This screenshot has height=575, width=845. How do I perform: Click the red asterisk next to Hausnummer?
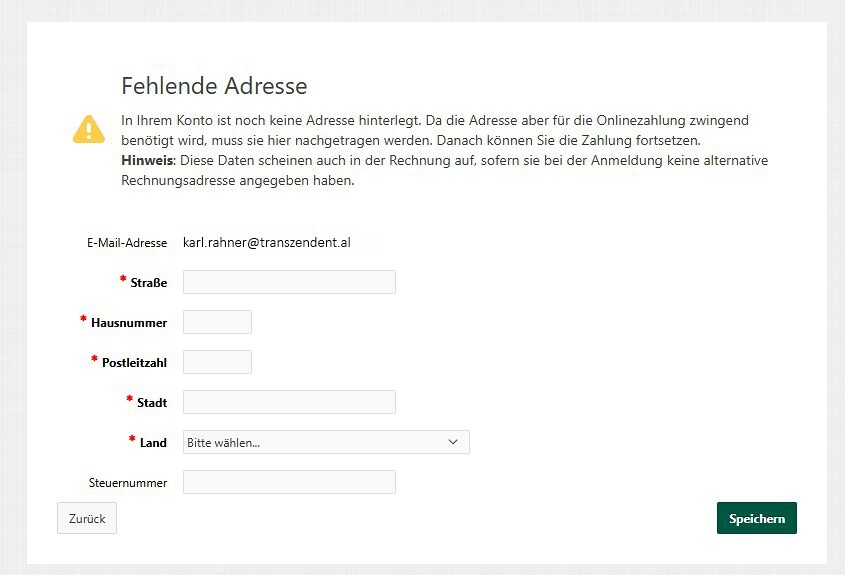[x=83, y=319]
